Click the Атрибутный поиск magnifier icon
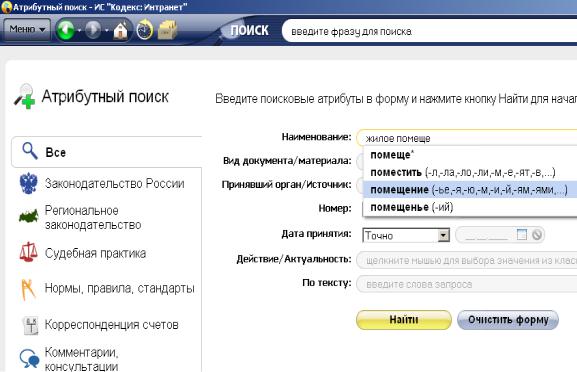 pos(24,96)
